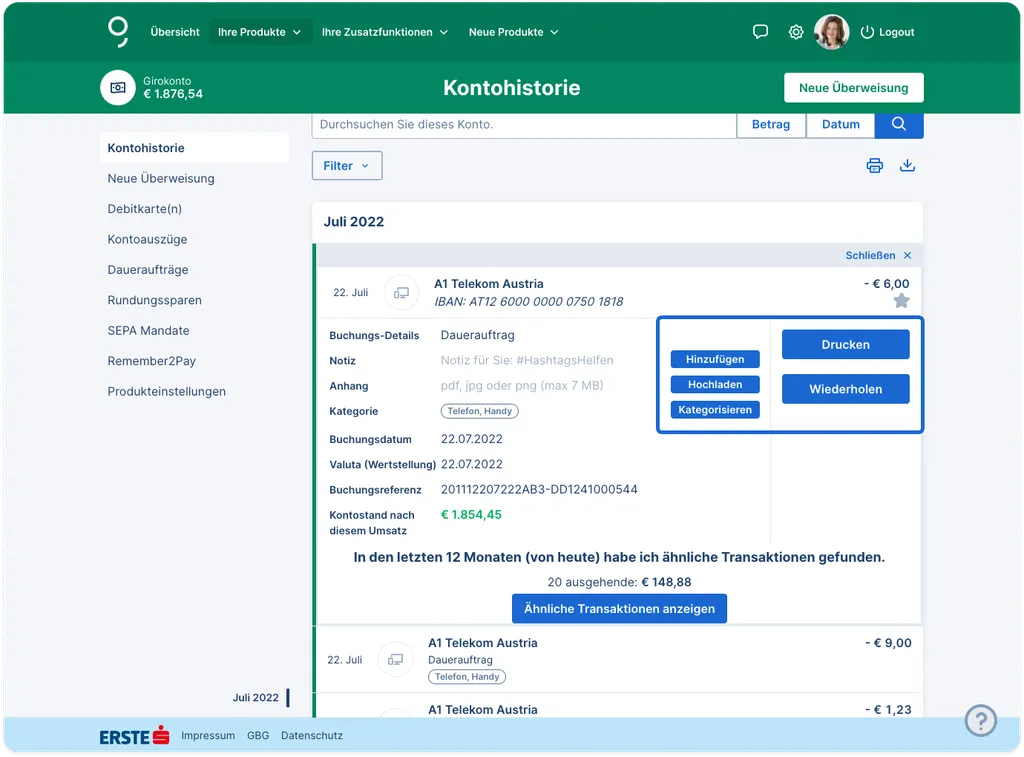Click the balance € 1.854,45 after transaction
The height and width of the screenshot is (757, 1024).
471,515
